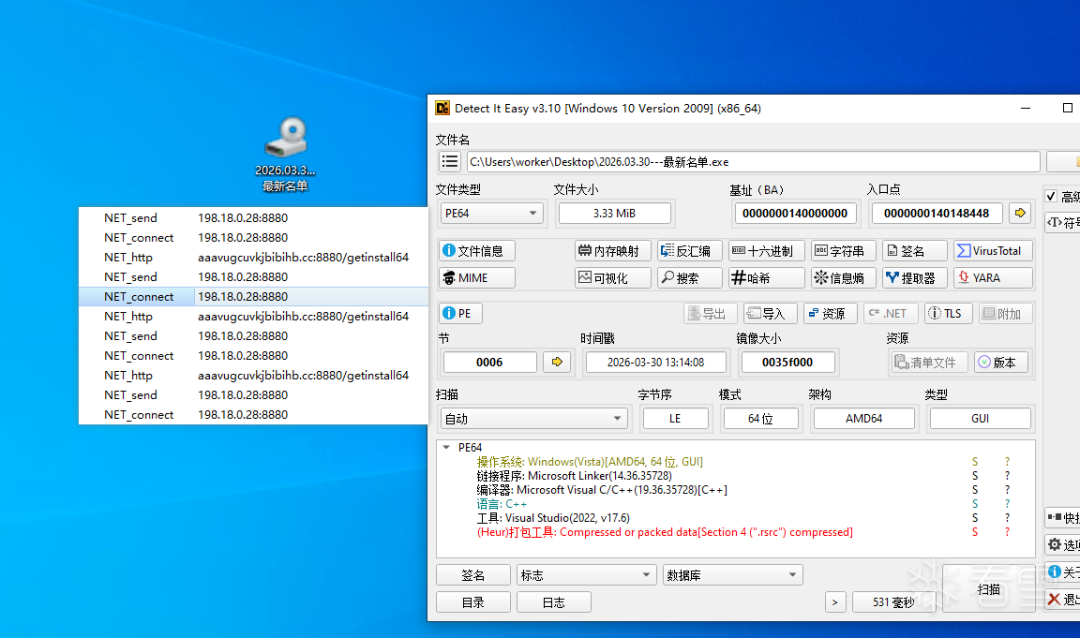Select the 最新名单 desktop file icon
This screenshot has height=638, width=1080.
(x=286, y=154)
